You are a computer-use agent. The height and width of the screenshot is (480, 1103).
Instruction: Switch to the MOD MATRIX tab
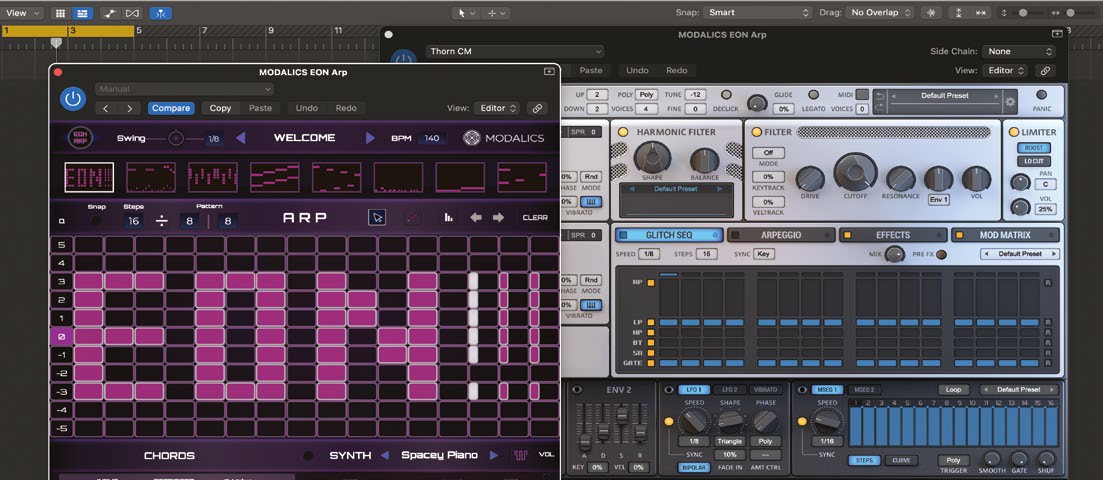coord(1005,235)
